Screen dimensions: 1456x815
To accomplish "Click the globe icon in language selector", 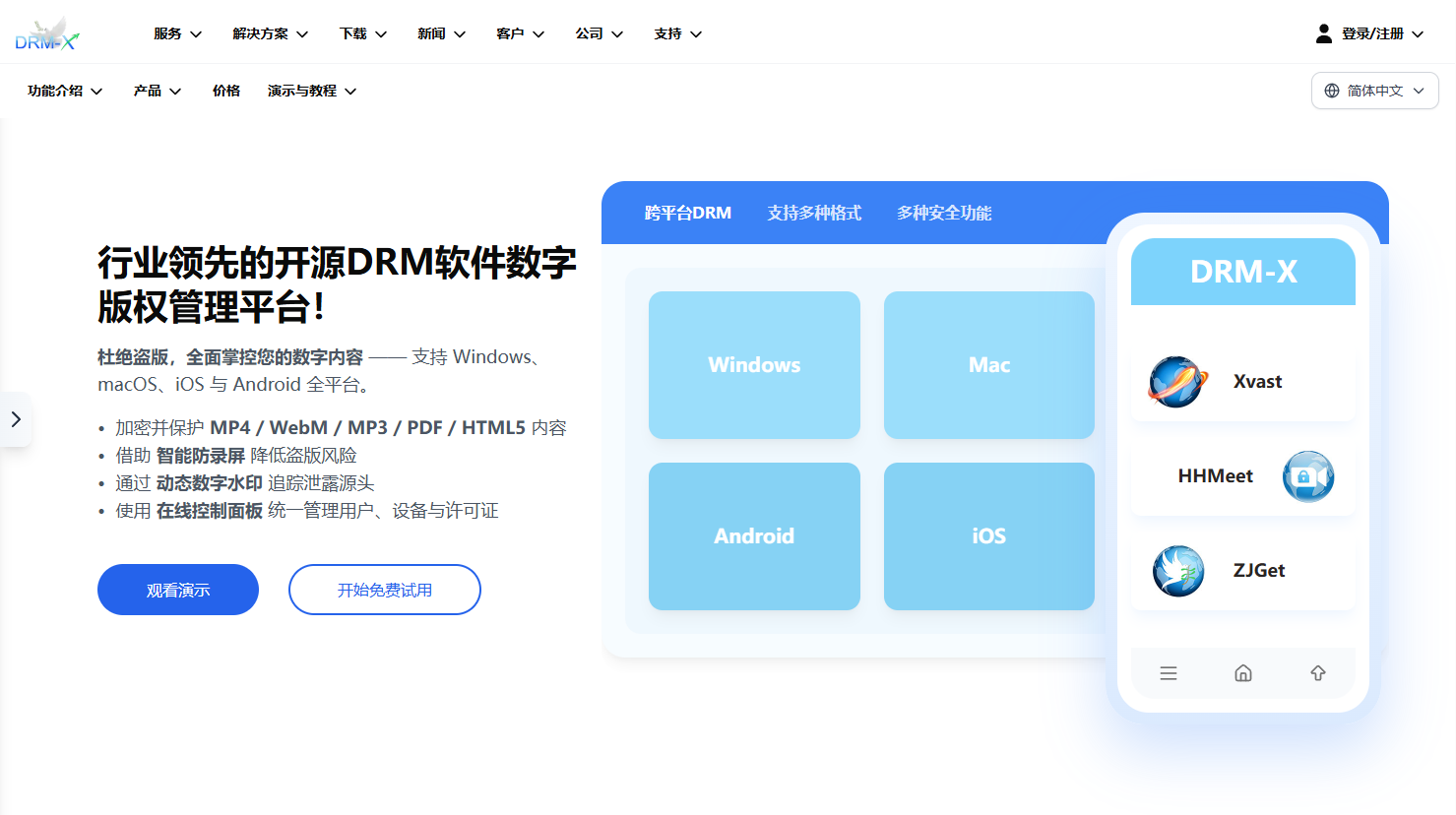I will point(1332,91).
